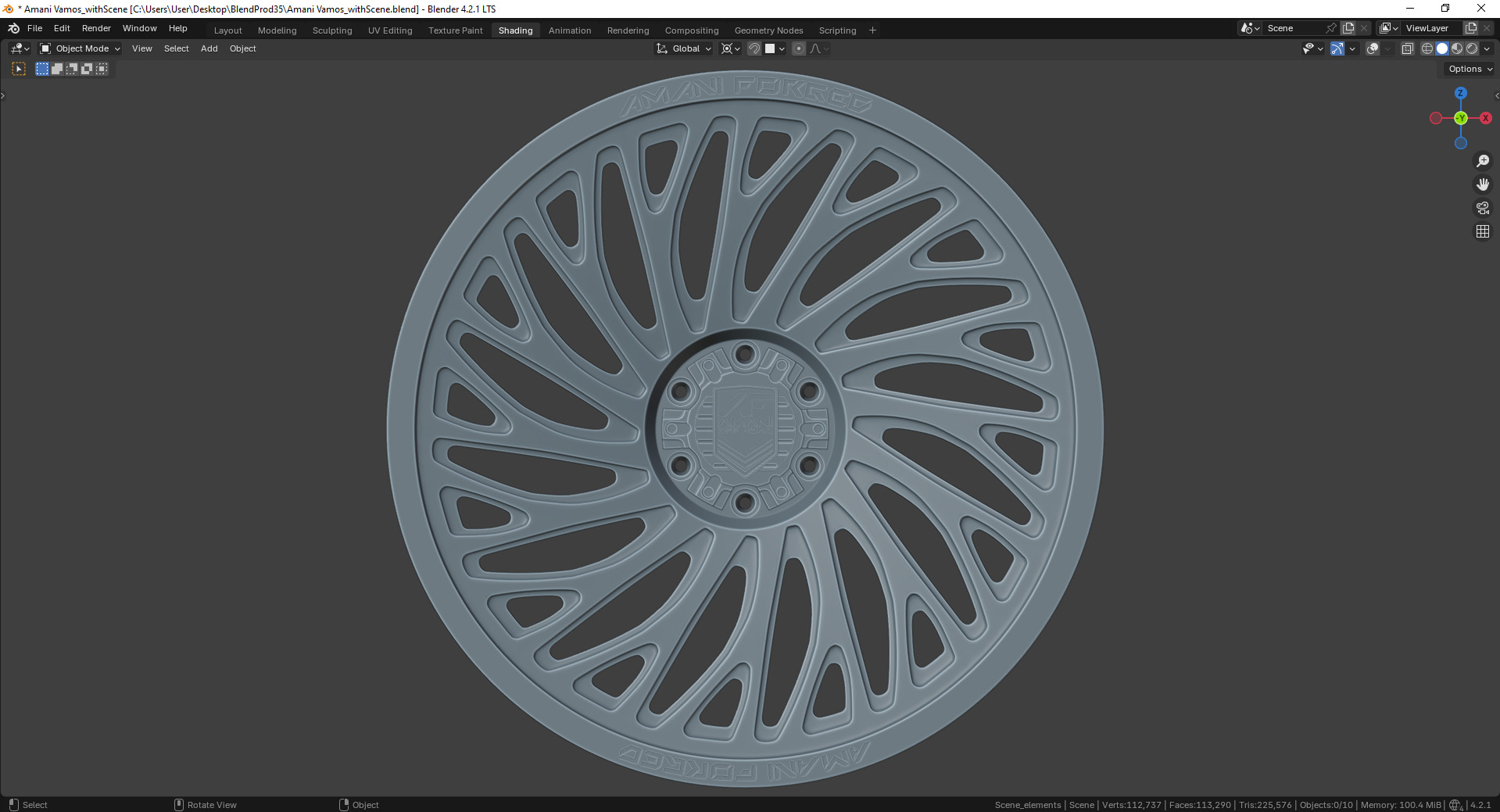1500x812 pixels.
Task: Switch perspective/orthographic with the grid icon
Action: [x=1483, y=231]
